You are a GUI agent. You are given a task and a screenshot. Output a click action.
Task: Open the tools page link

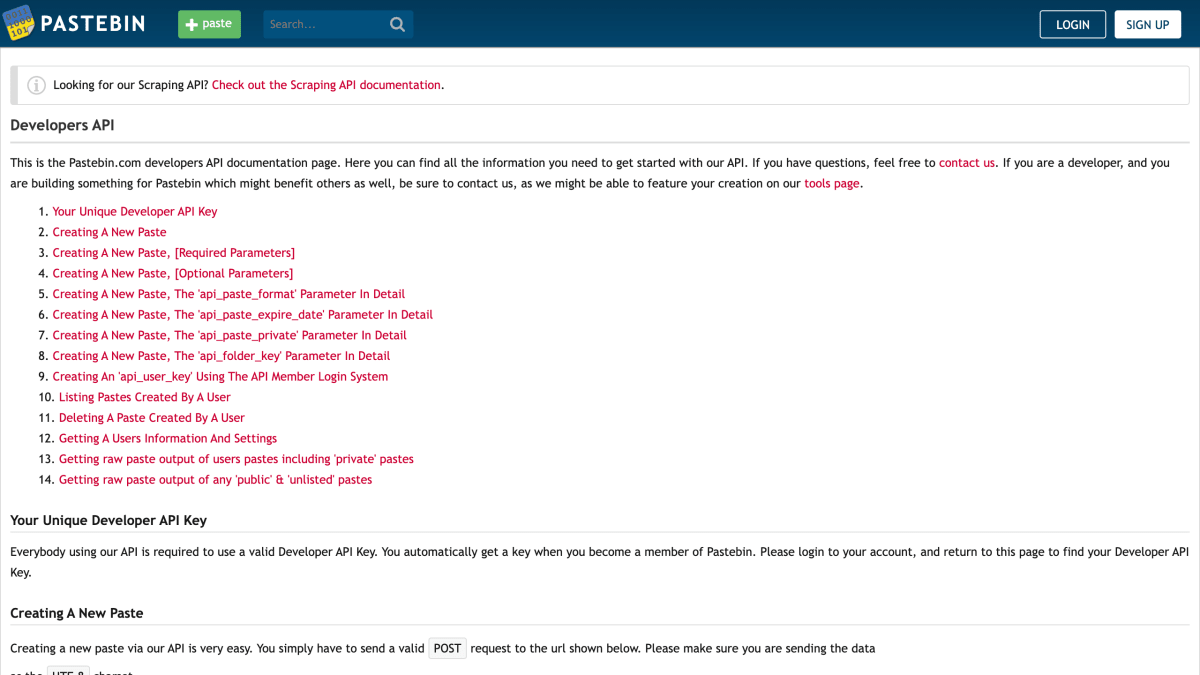pos(832,183)
